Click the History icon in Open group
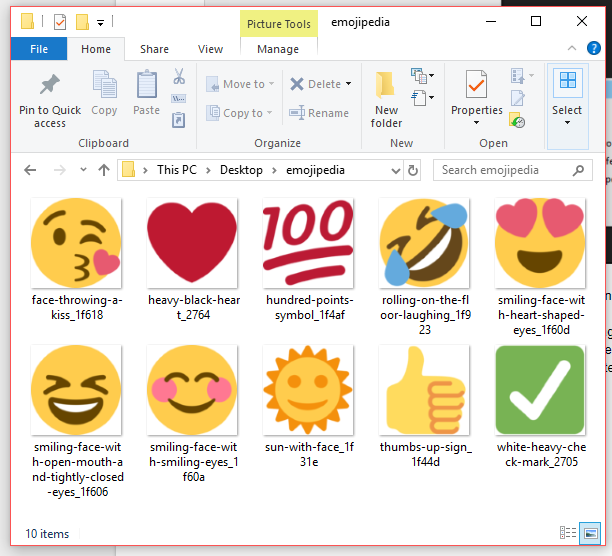Image resolution: width=612 pixels, height=556 pixels. 517,120
